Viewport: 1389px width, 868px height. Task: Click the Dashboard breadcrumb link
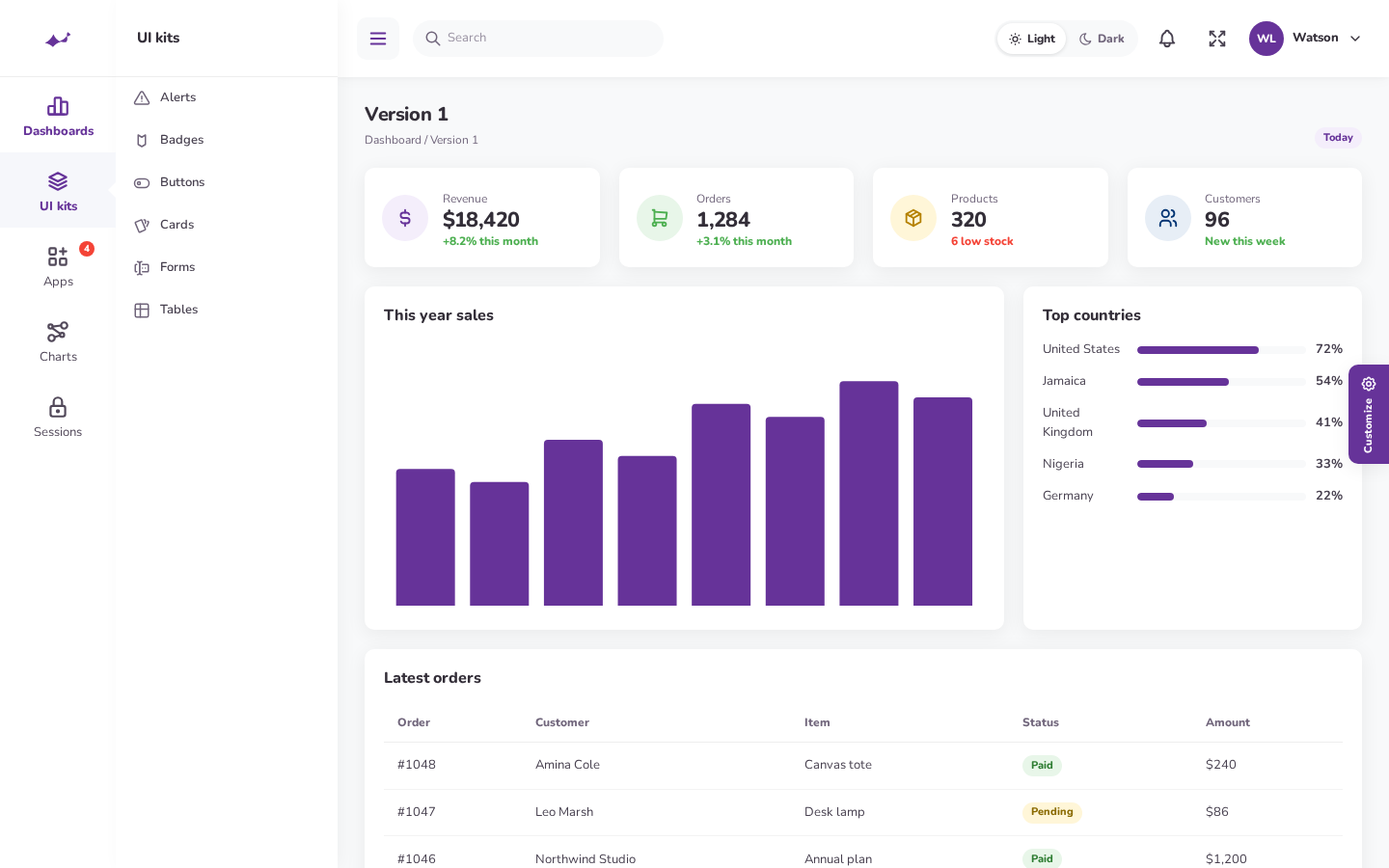tap(393, 140)
